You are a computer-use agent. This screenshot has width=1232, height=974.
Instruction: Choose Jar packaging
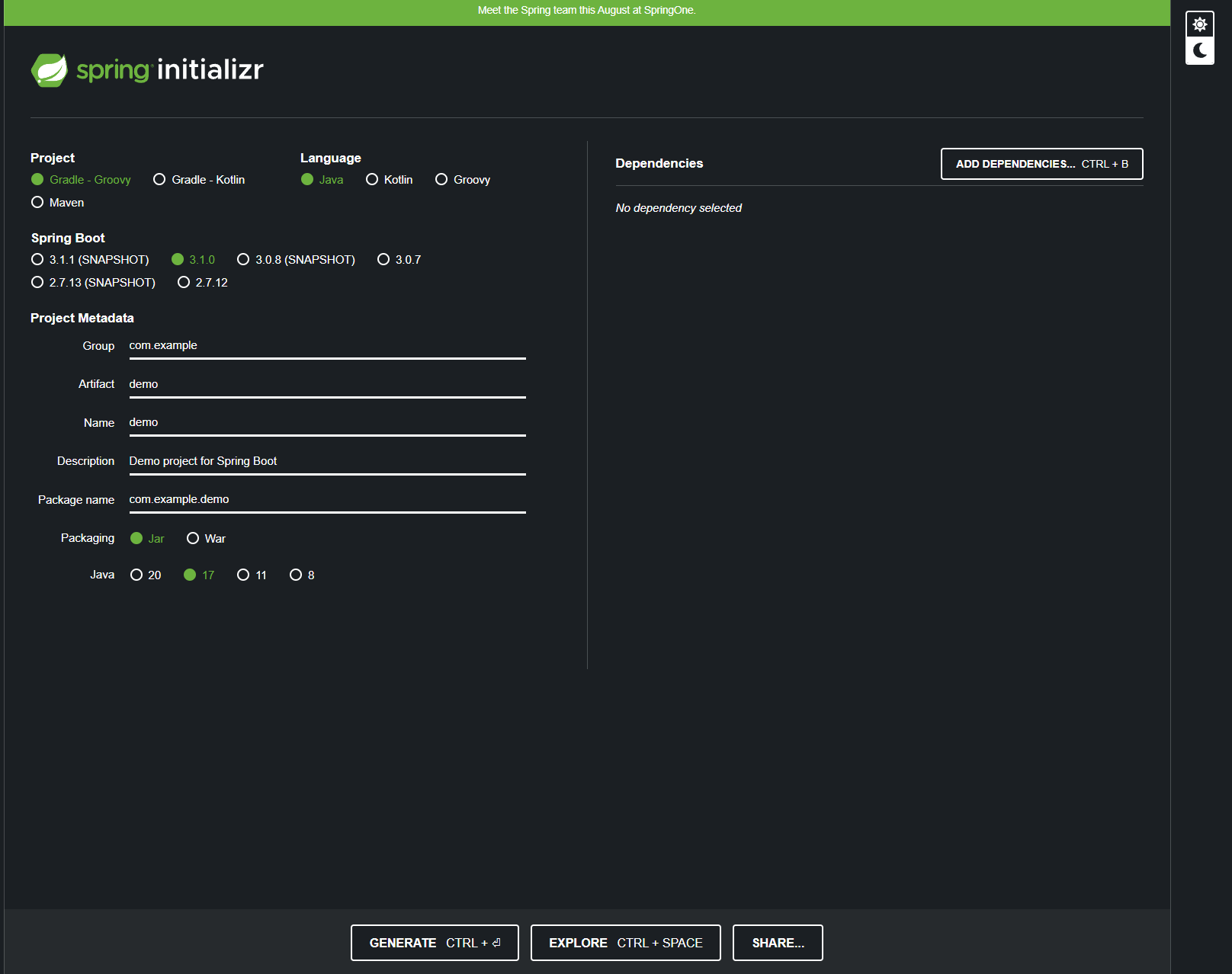(x=147, y=539)
